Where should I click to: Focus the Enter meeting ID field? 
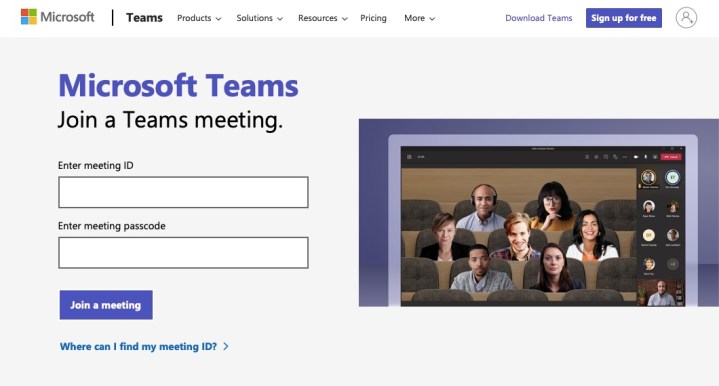[x=183, y=192]
